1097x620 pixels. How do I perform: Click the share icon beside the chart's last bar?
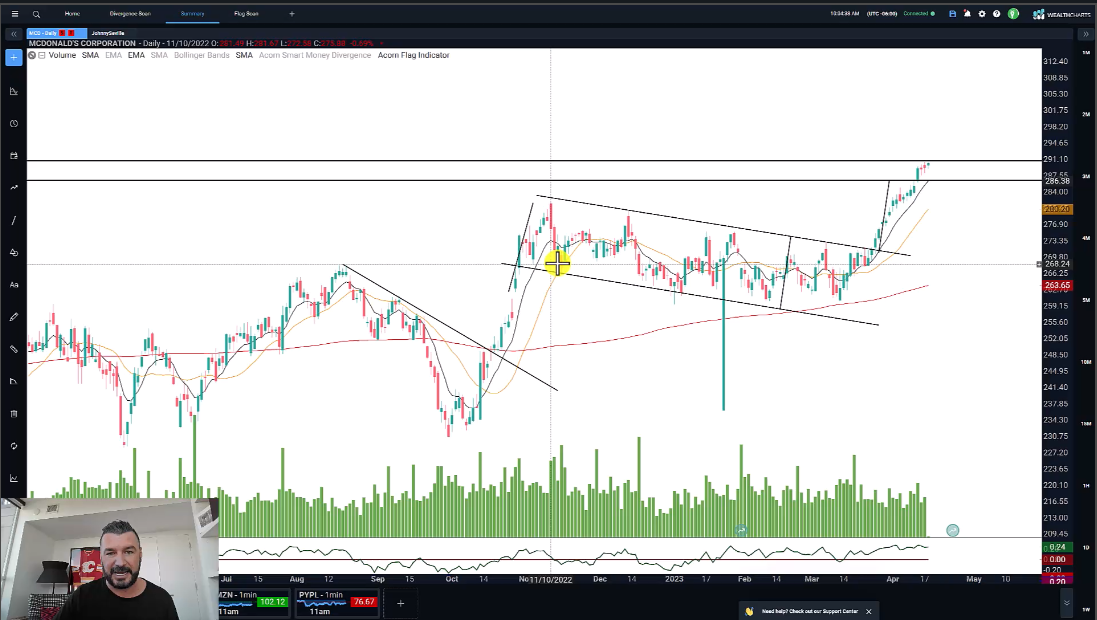pyautogui.click(x=952, y=530)
